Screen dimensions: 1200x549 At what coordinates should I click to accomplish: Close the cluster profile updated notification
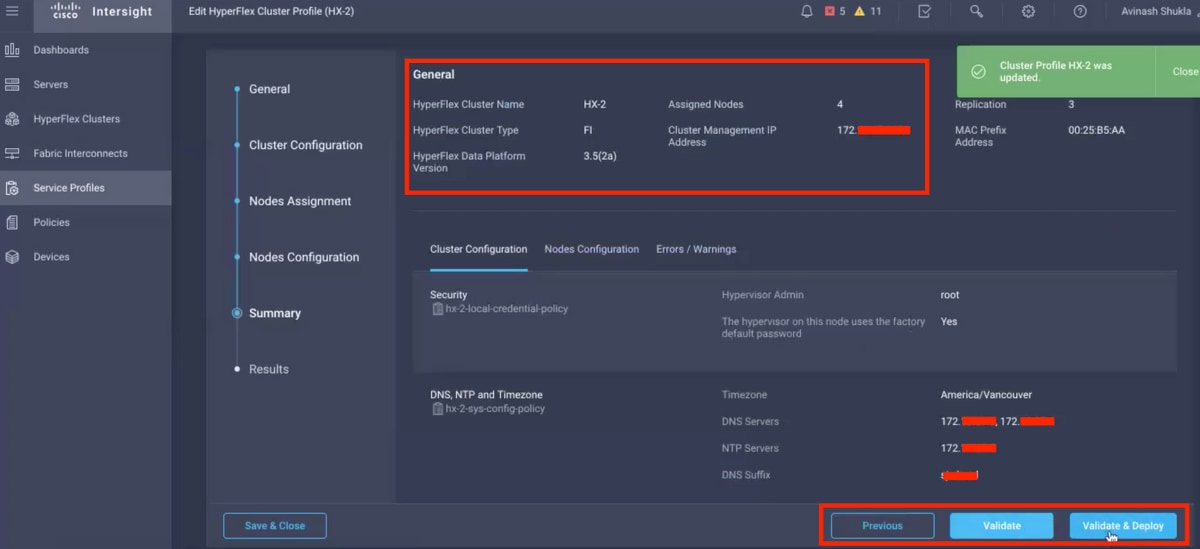(x=1185, y=72)
